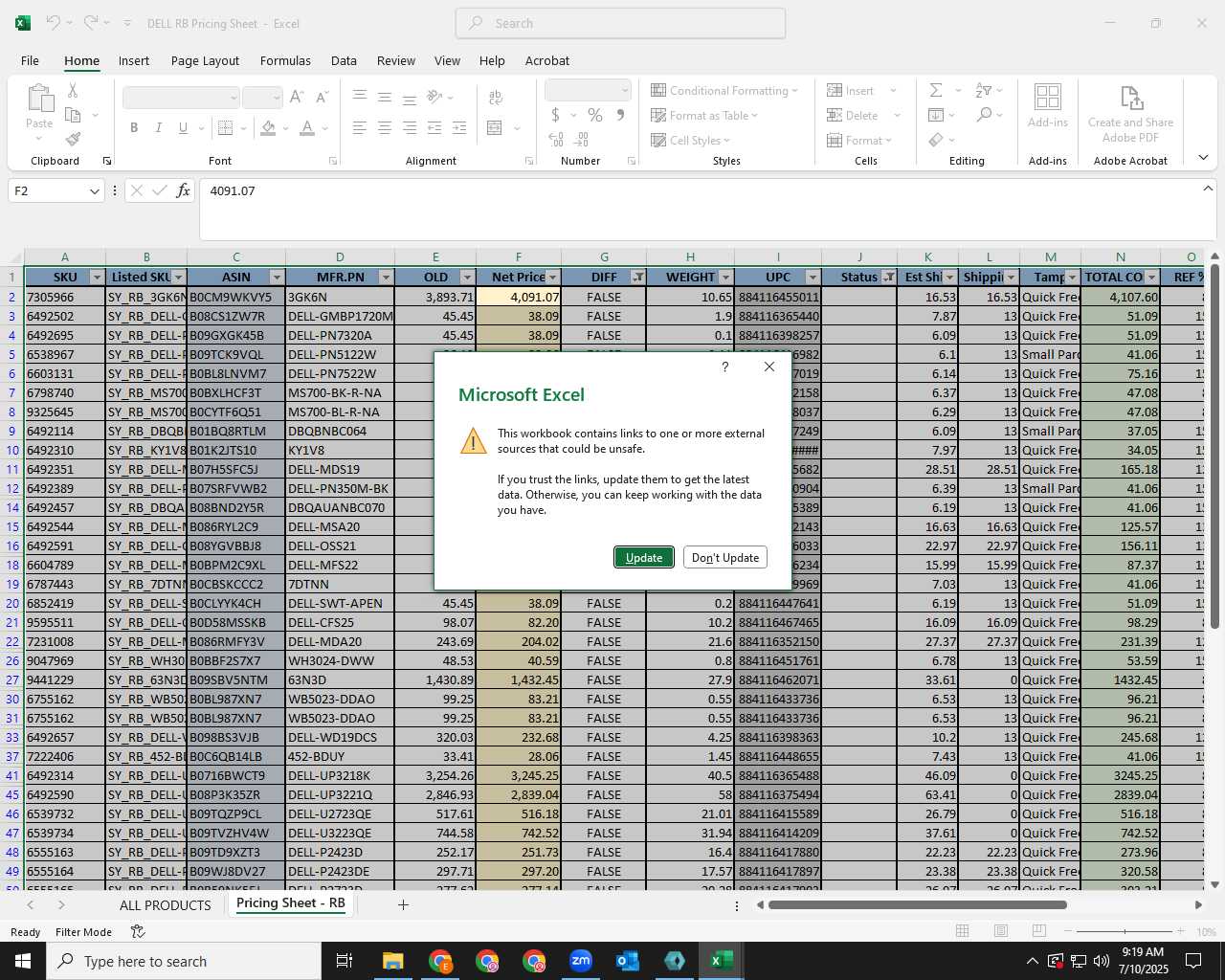Click the Paste clipboard icon

coord(40,99)
